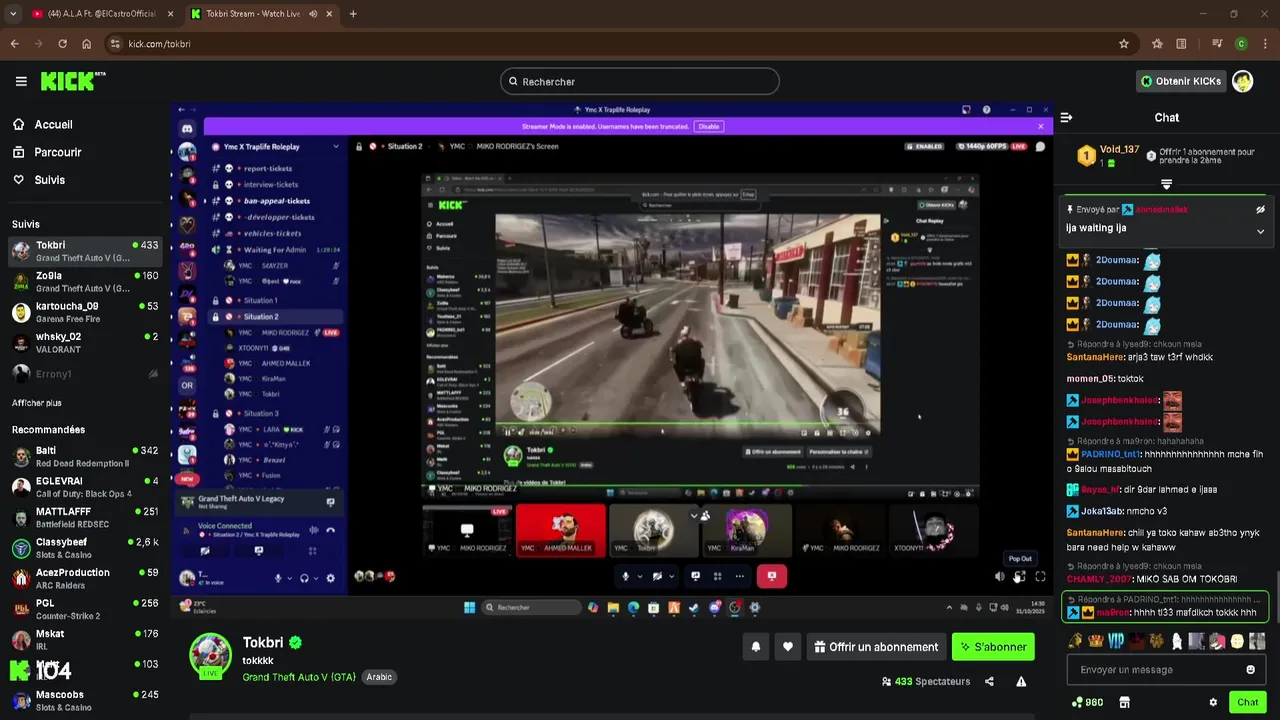Viewport: 1280px width, 720px height.
Task: View the 960 KICKs balance
Action: (1087, 702)
